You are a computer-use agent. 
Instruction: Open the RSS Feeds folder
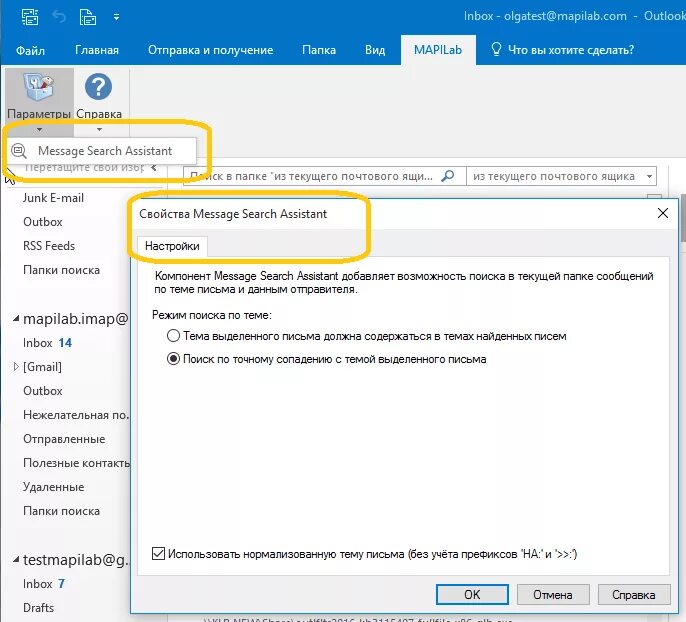coord(49,246)
